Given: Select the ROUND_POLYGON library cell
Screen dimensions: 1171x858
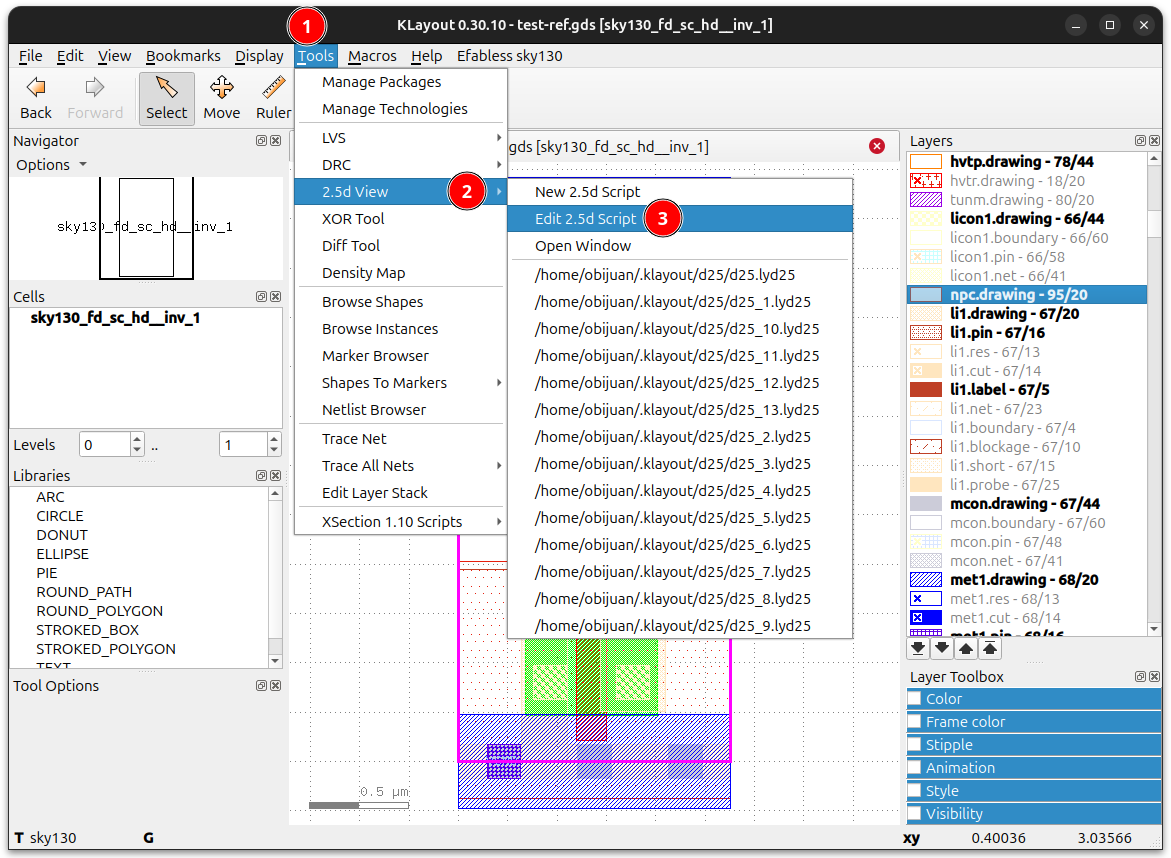Looking at the screenshot, I should tap(99, 611).
